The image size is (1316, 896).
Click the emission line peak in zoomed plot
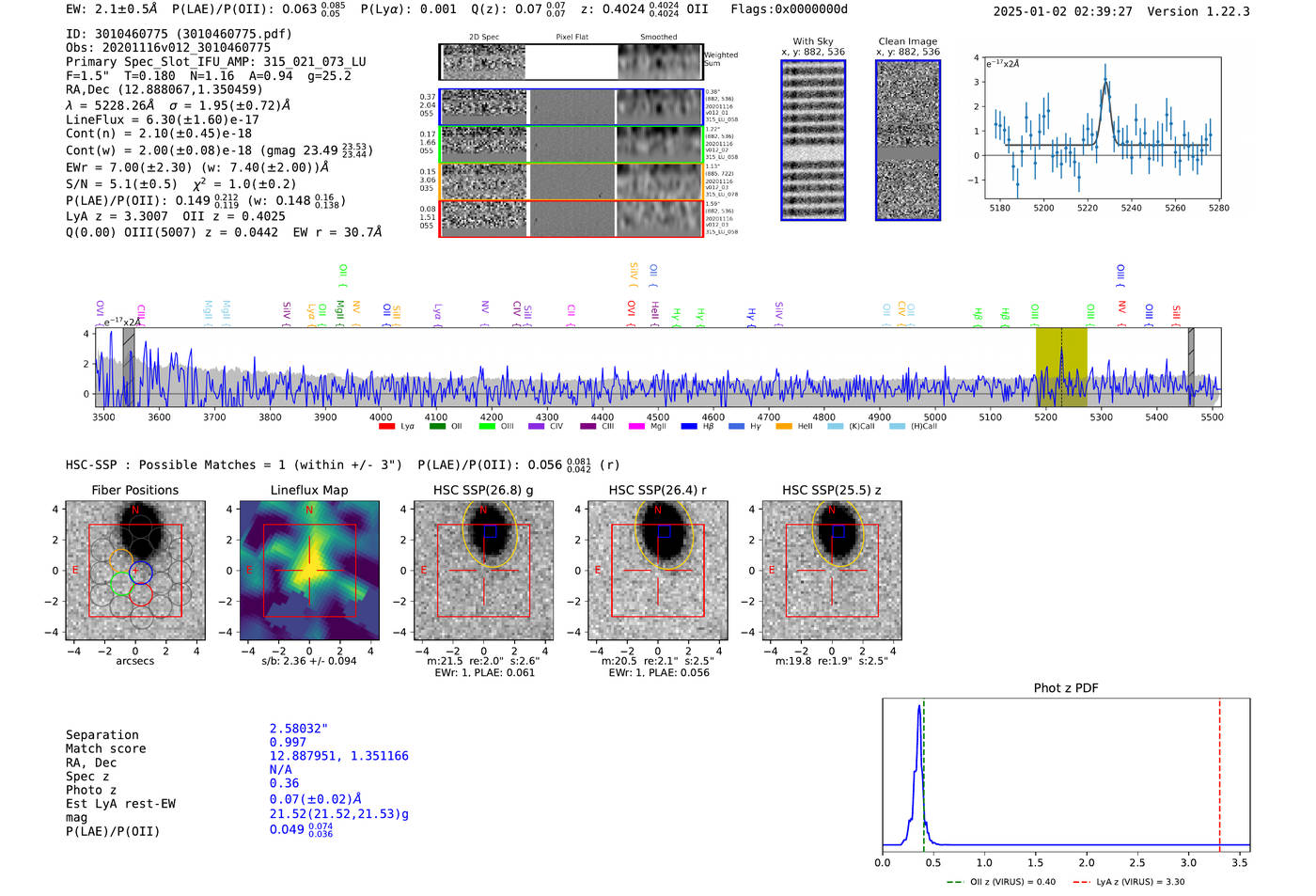1105,81
